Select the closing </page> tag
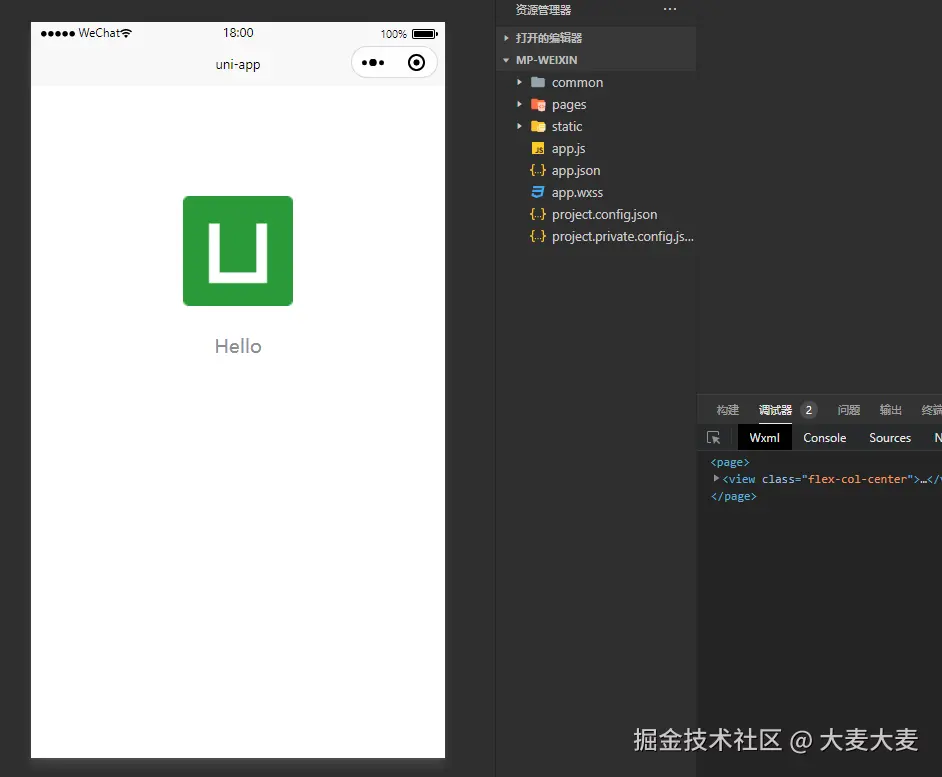This screenshot has height=777, width=942. click(x=734, y=496)
